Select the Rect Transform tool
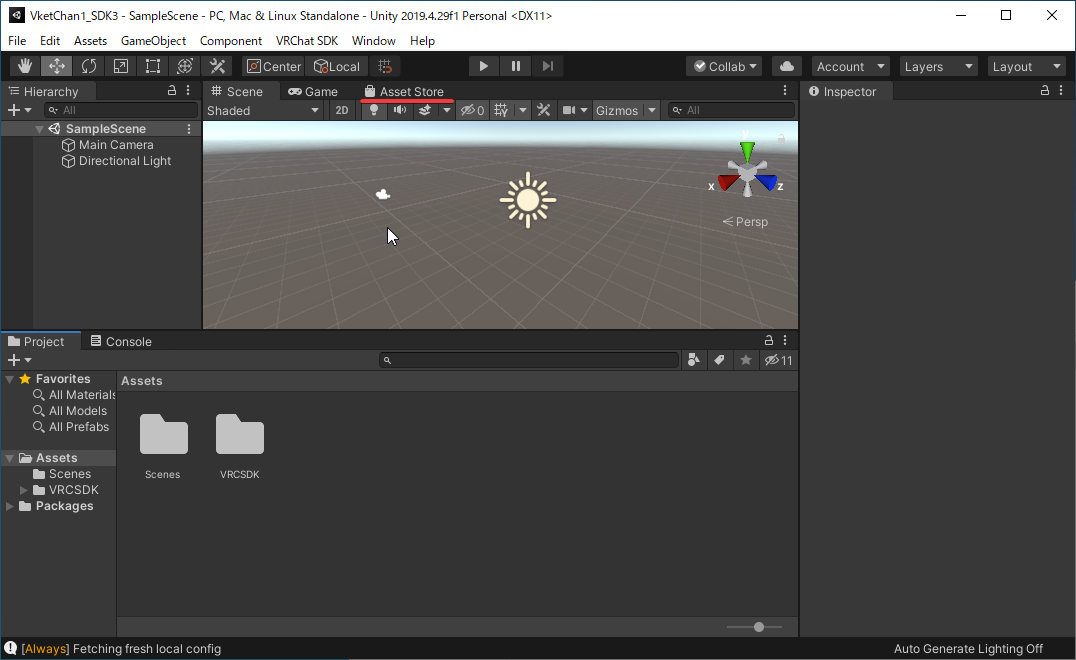This screenshot has width=1076, height=660. tap(152, 65)
